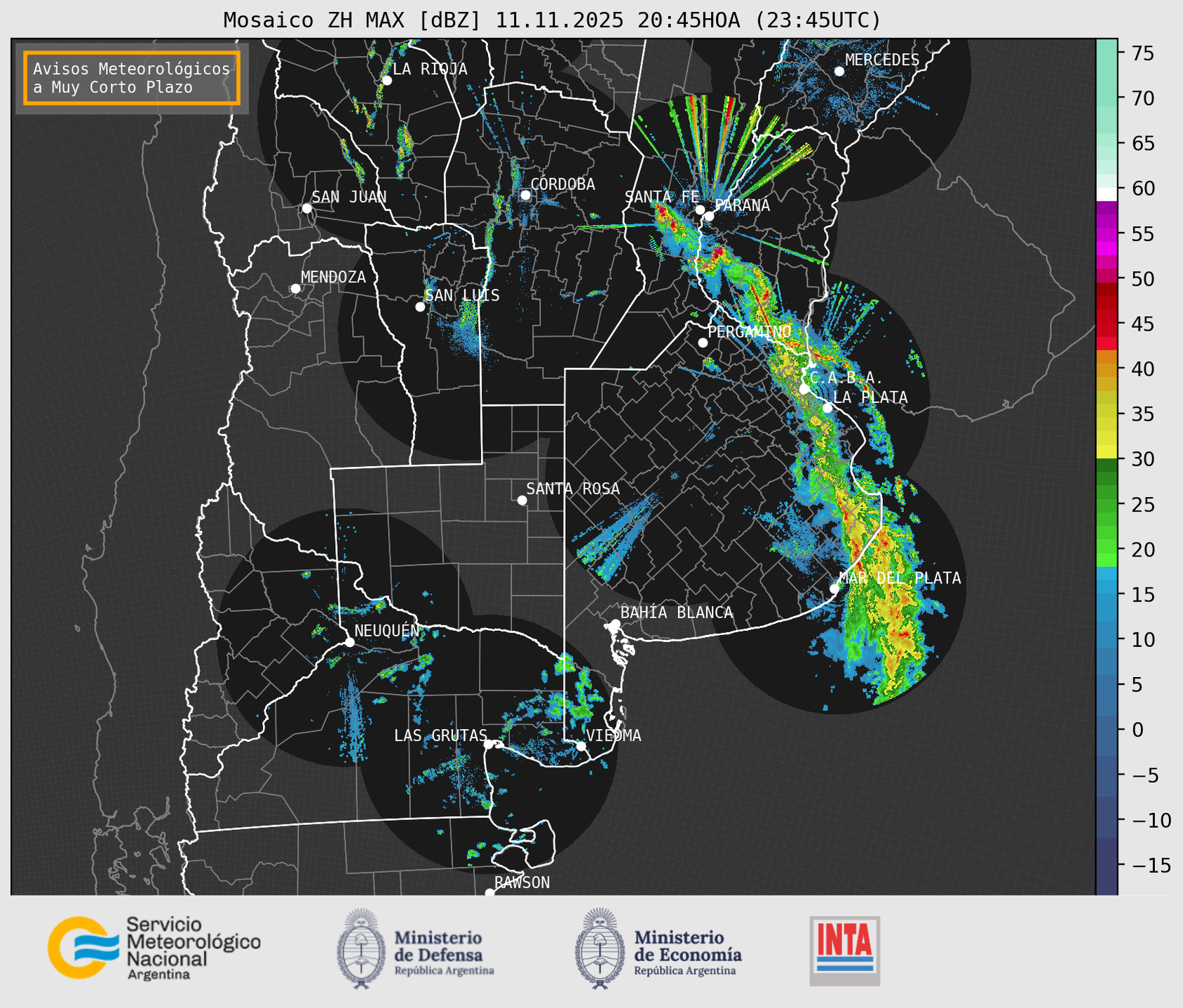Click the 75 value on the dBZ scale
Image resolution: width=1183 pixels, height=1008 pixels.
(x=1142, y=53)
